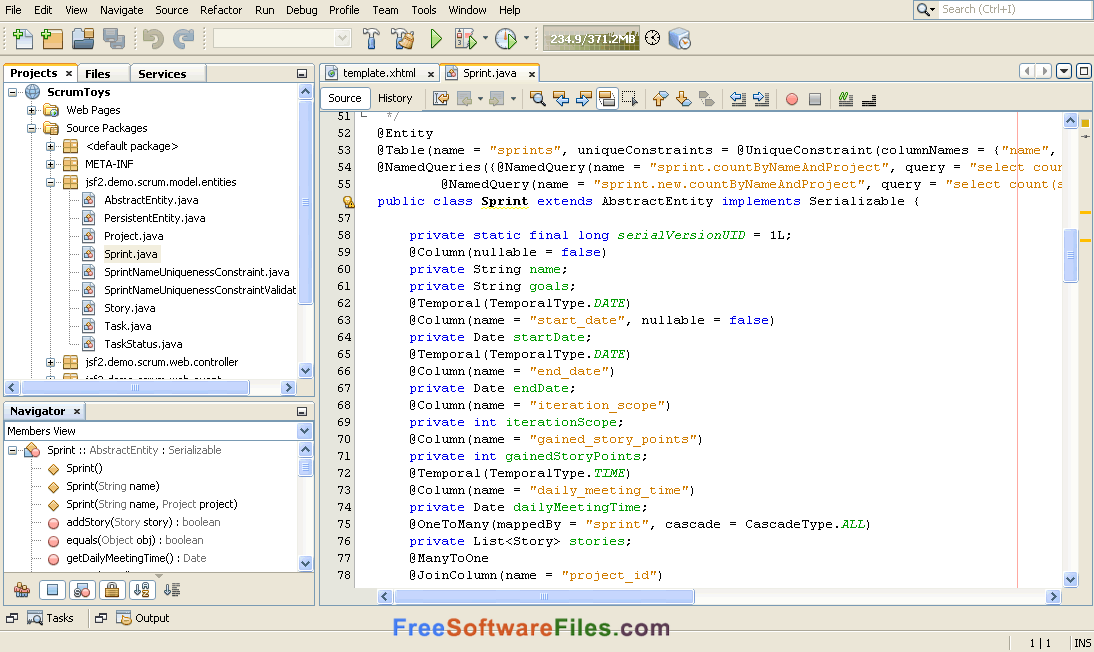Toggle highlight search in the editor toolbar

coord(605,98)
